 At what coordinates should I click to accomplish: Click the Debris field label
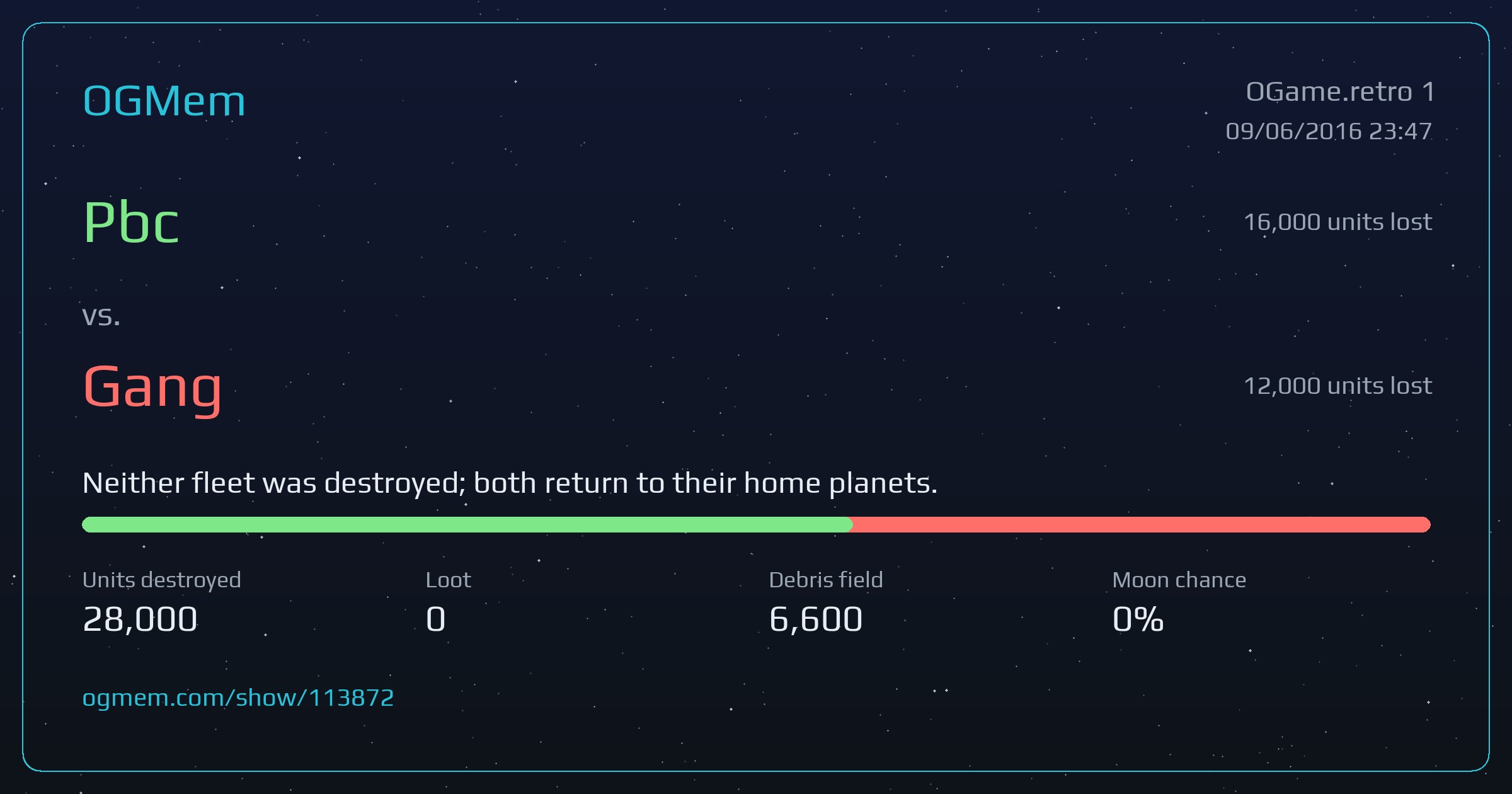click(825, 580)
